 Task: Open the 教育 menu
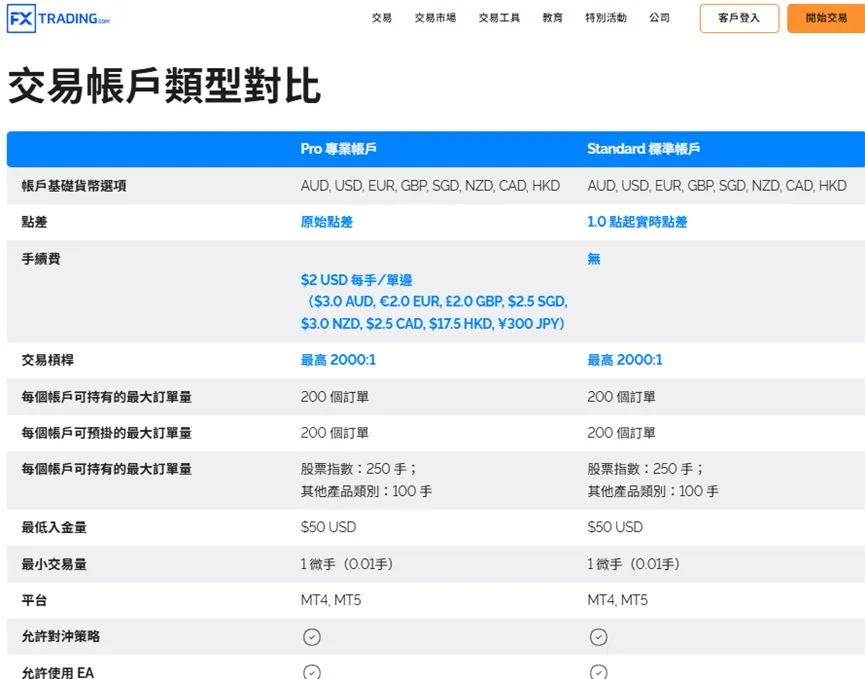pyautogui.click(x=552, y=18)
